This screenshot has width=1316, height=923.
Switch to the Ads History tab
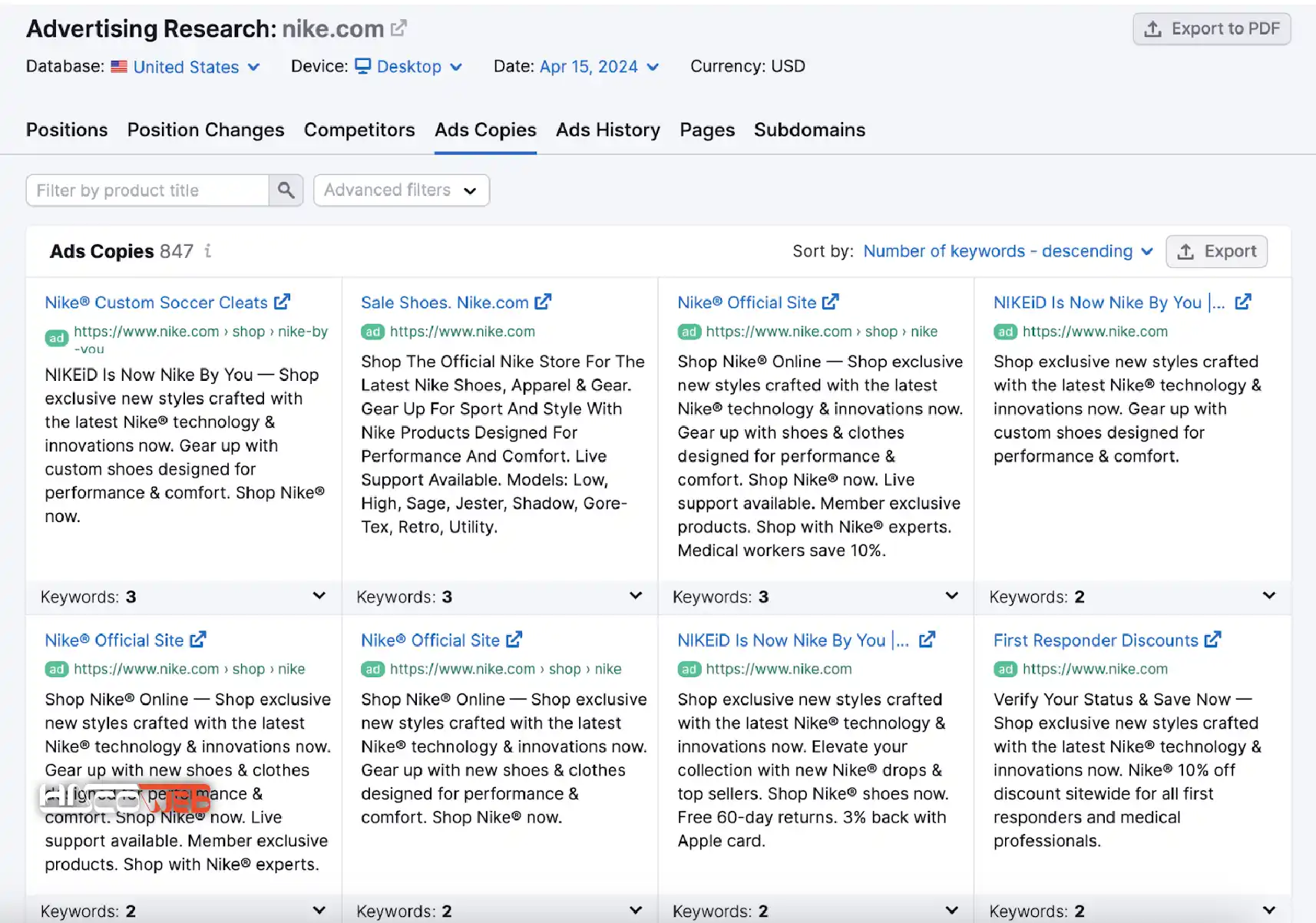pyautogui.click(x=608, y=130)
